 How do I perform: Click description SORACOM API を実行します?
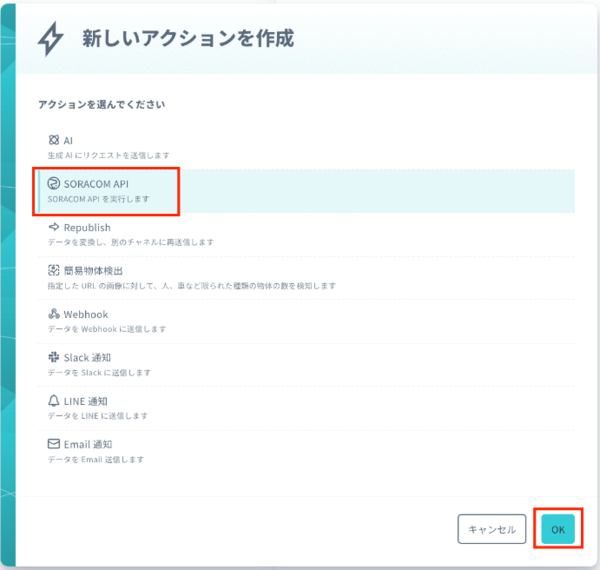coord(98,199)
